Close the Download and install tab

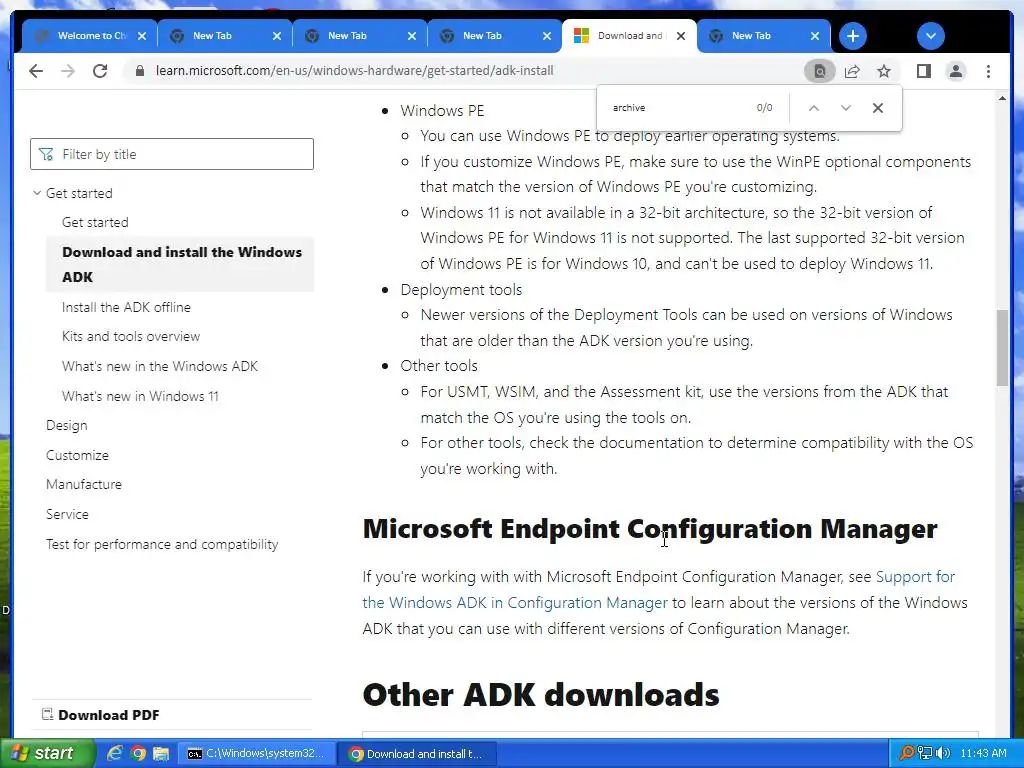680,36
